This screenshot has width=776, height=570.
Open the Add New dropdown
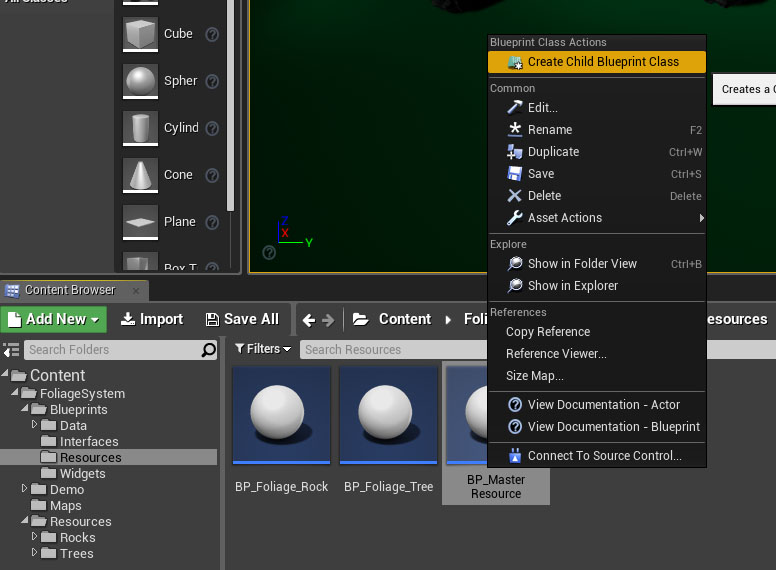point(54,319)
